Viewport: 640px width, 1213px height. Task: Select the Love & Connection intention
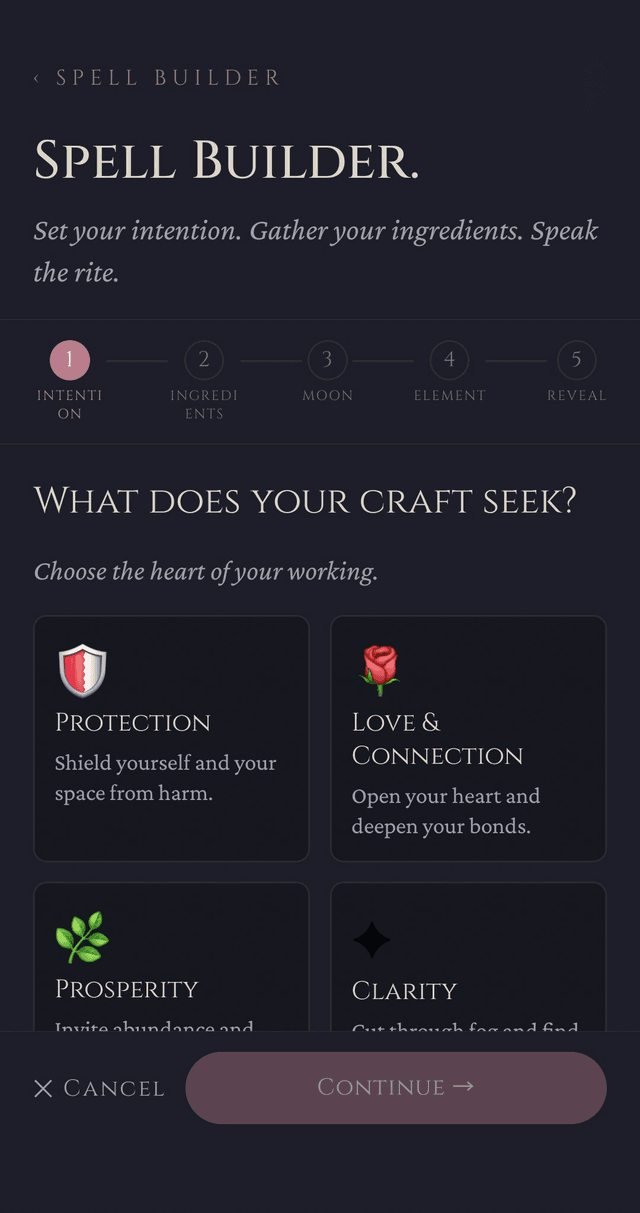(468, 738)
